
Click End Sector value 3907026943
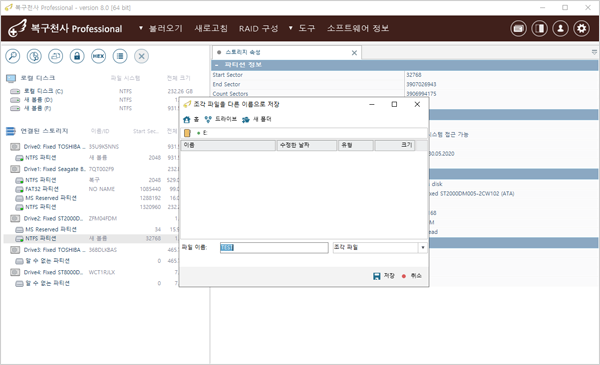tap(421, 85)
